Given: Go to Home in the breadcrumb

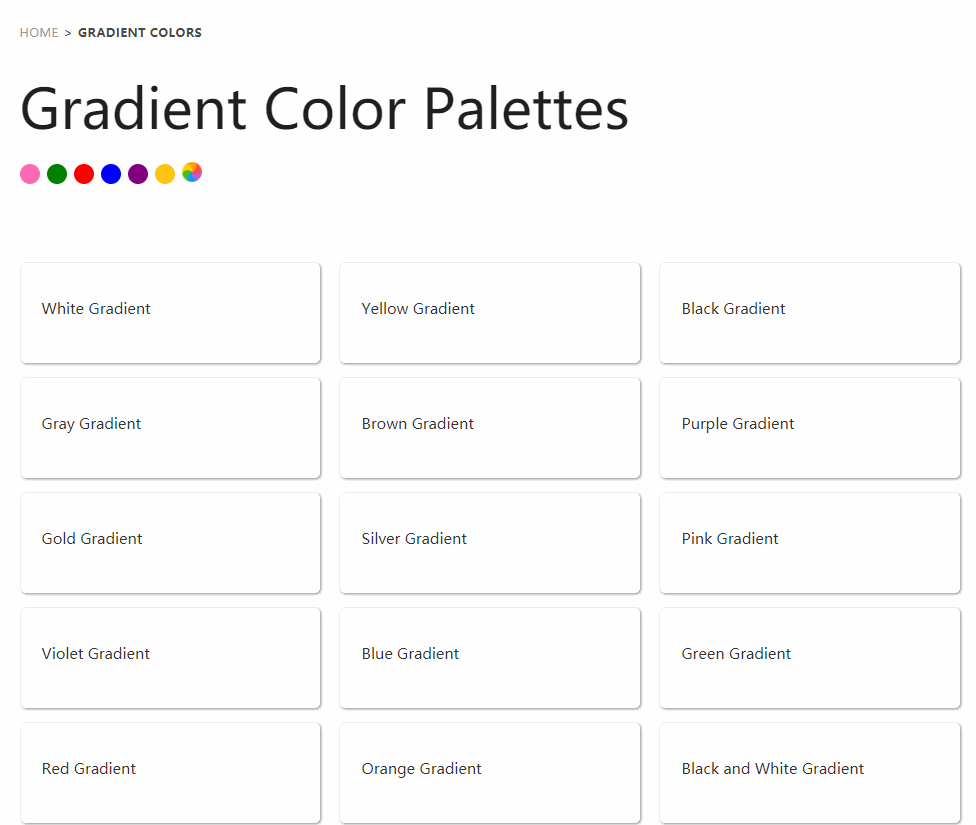Looking at the screenshot, I should (x=39, y=33).
